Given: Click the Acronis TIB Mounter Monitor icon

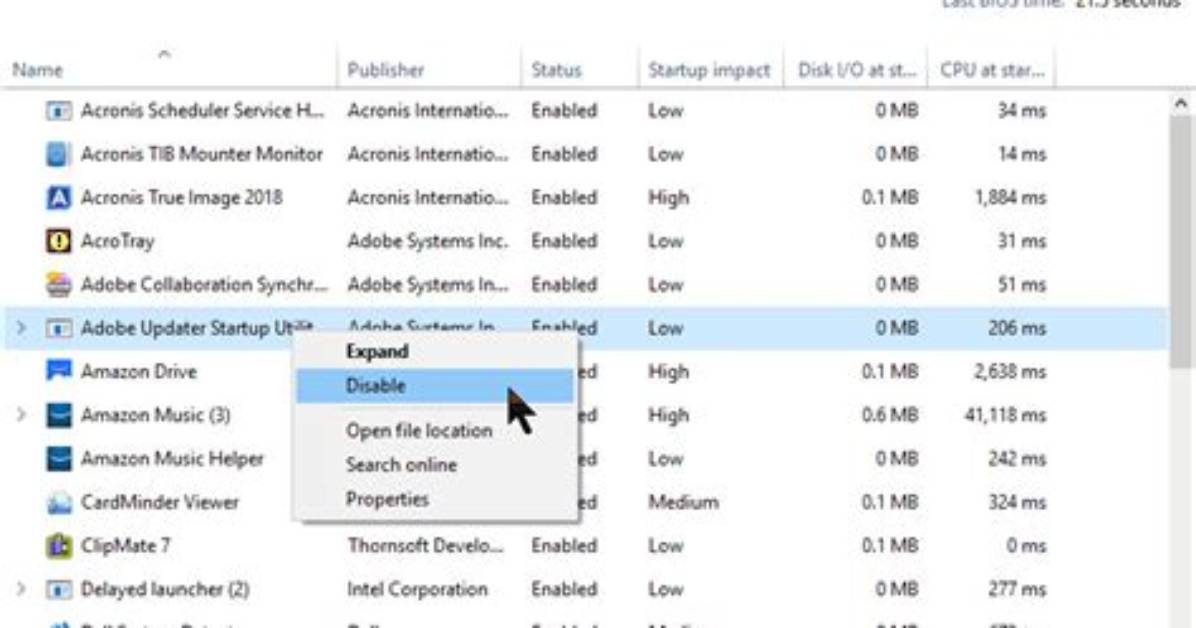Looking at the screenshot, I should point(59,154).
